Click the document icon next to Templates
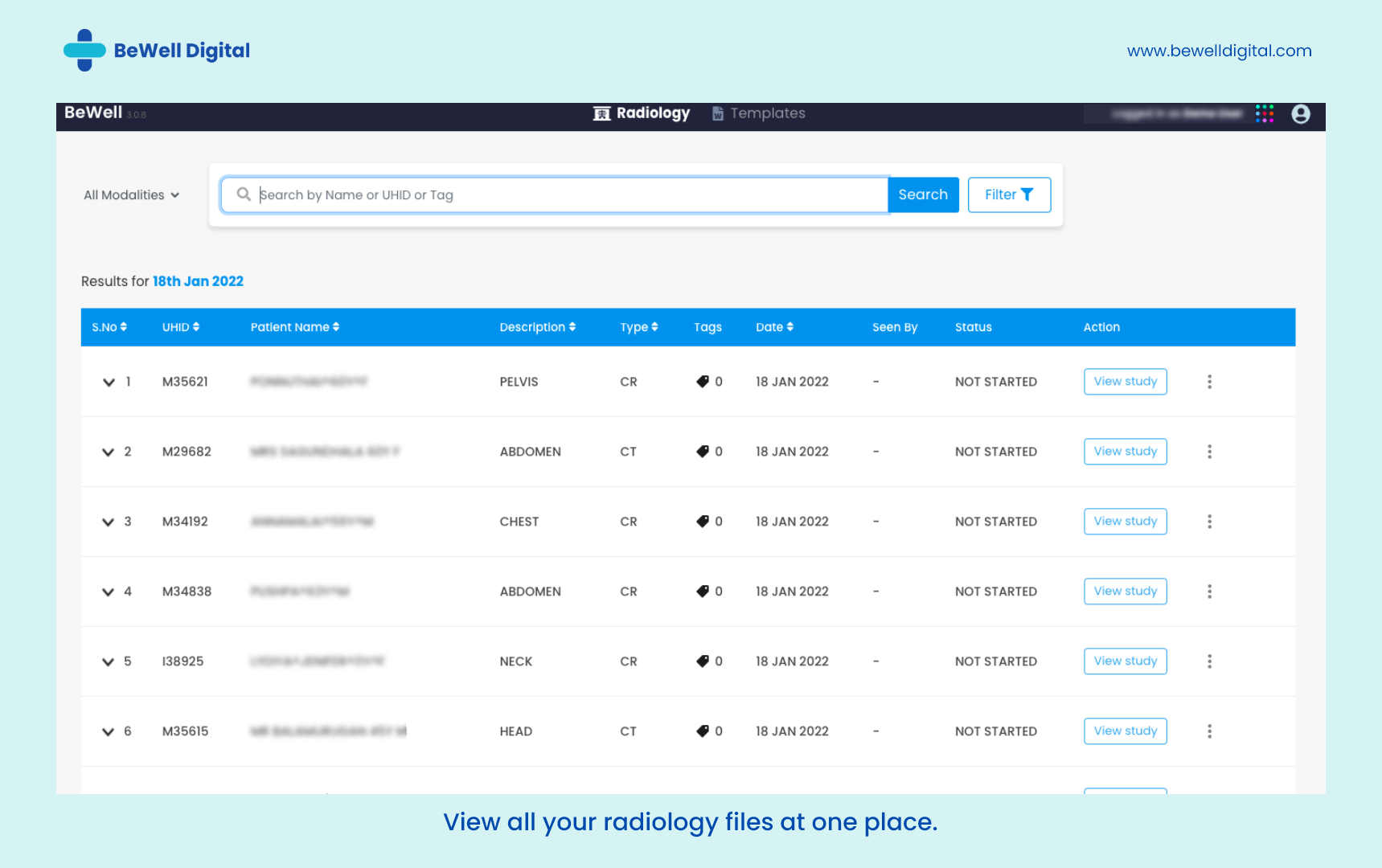Screen dimensions: 1382x868 (716, 113)
